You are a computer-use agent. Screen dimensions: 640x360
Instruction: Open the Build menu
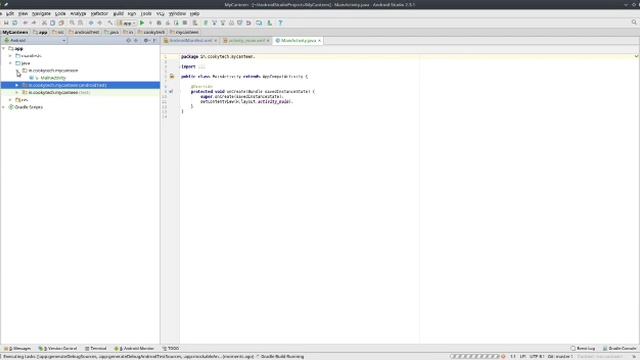pos(118,13)
